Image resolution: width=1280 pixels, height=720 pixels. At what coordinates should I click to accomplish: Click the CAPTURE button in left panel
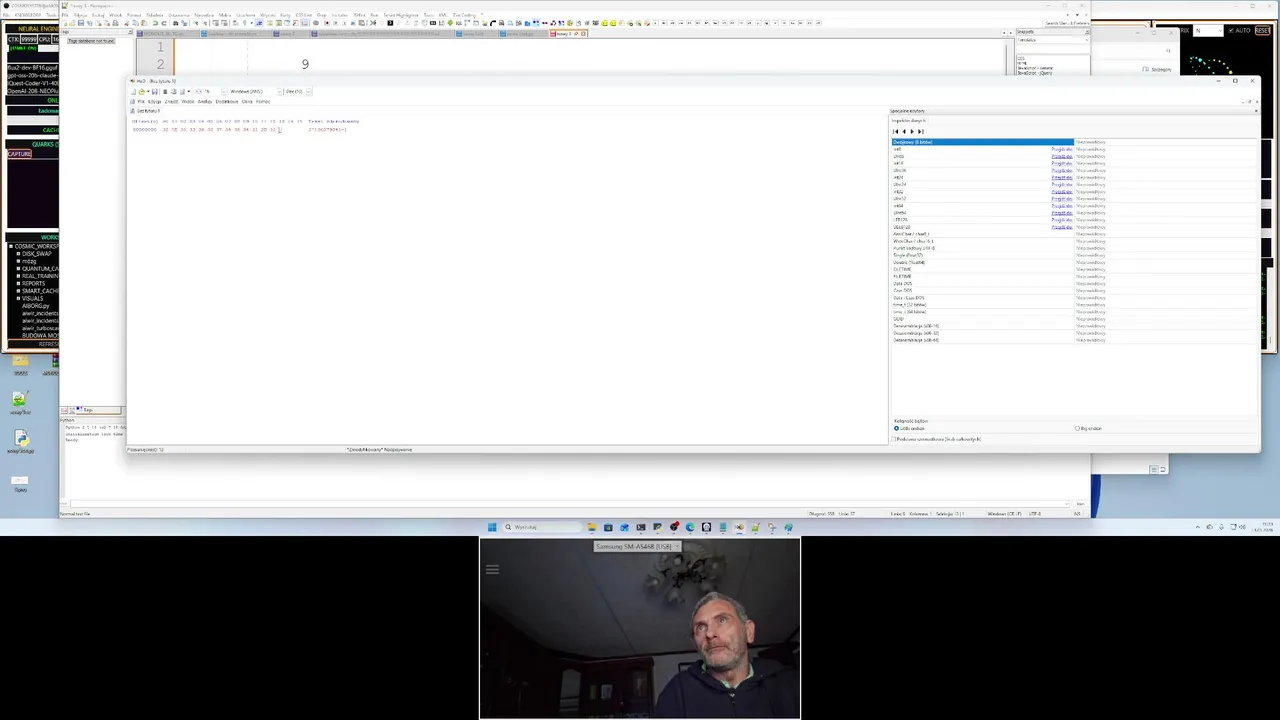20,153
